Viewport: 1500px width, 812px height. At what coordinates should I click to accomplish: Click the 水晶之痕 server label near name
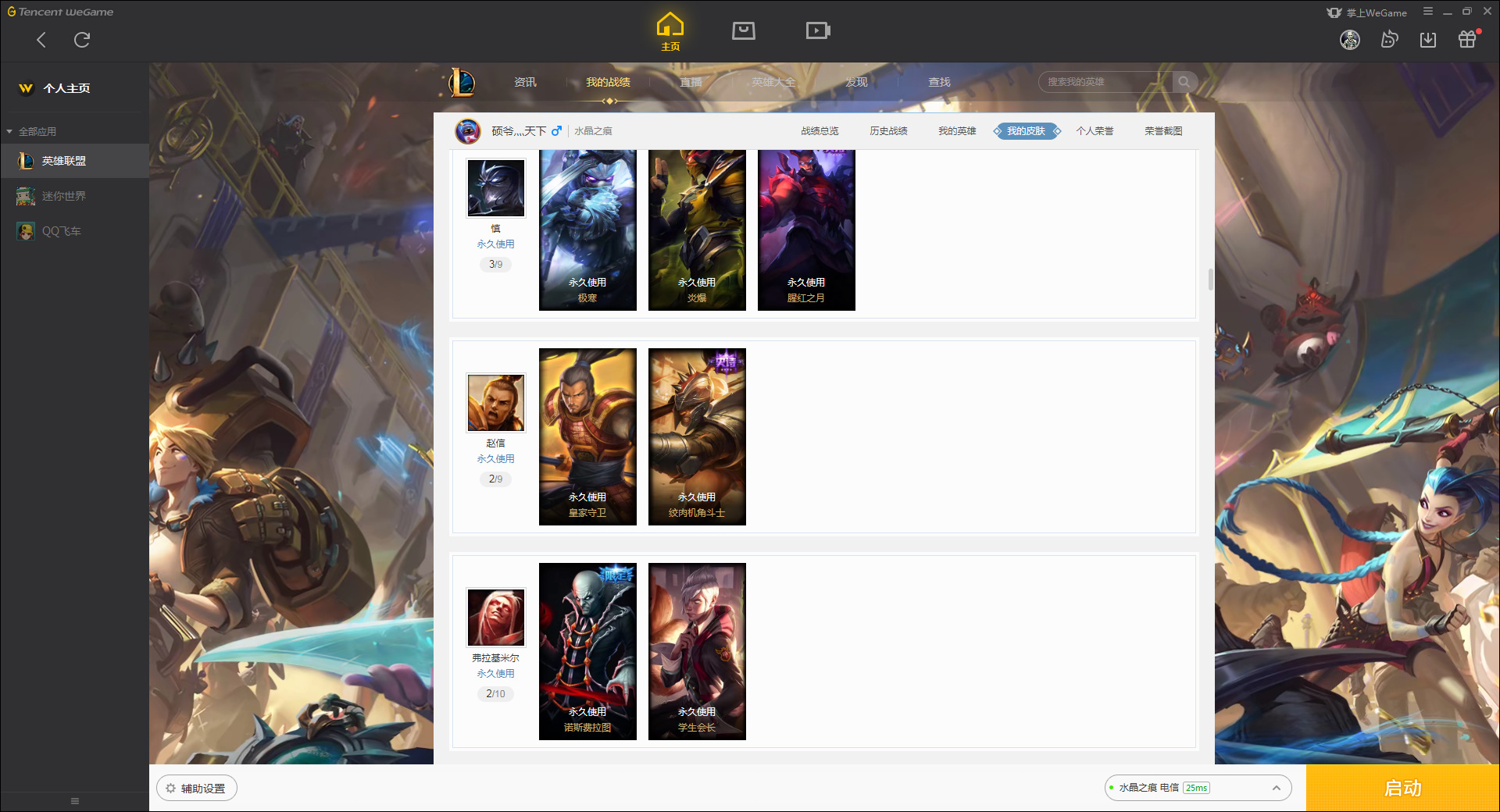click(593, 131)
